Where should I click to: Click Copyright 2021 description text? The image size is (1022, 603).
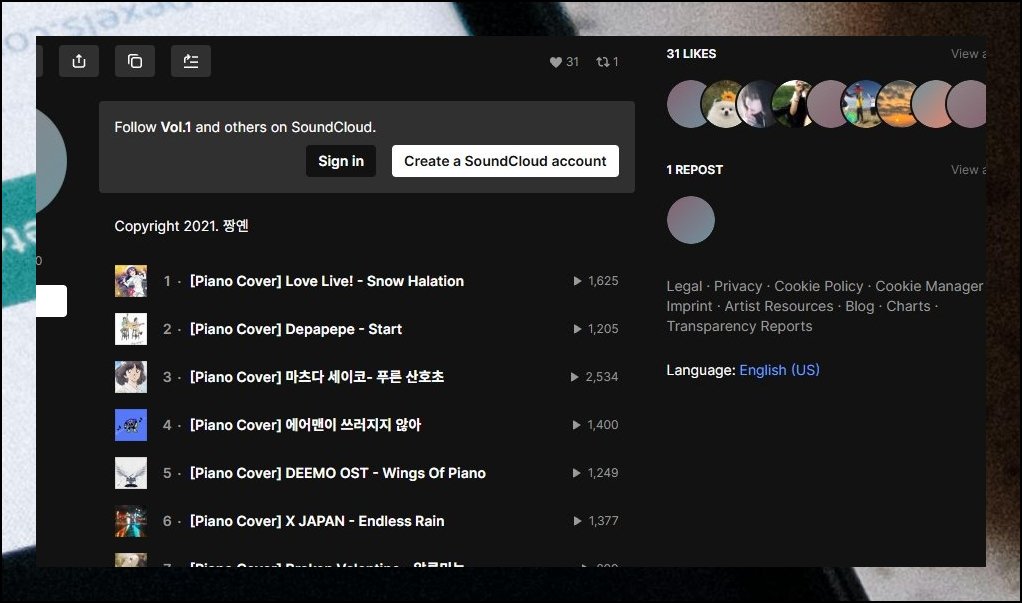pos(181,226)
